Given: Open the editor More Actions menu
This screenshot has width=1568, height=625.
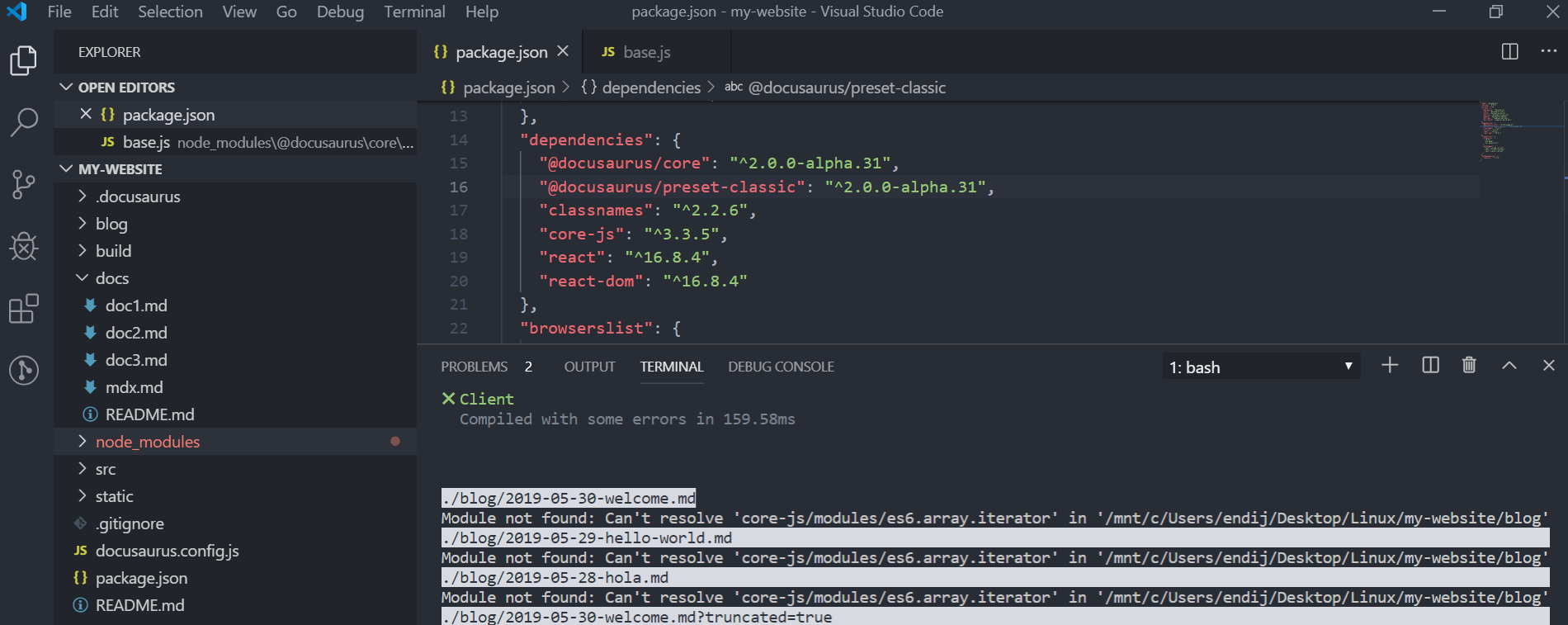Looking at the screenshot, I should [1548, 51].
